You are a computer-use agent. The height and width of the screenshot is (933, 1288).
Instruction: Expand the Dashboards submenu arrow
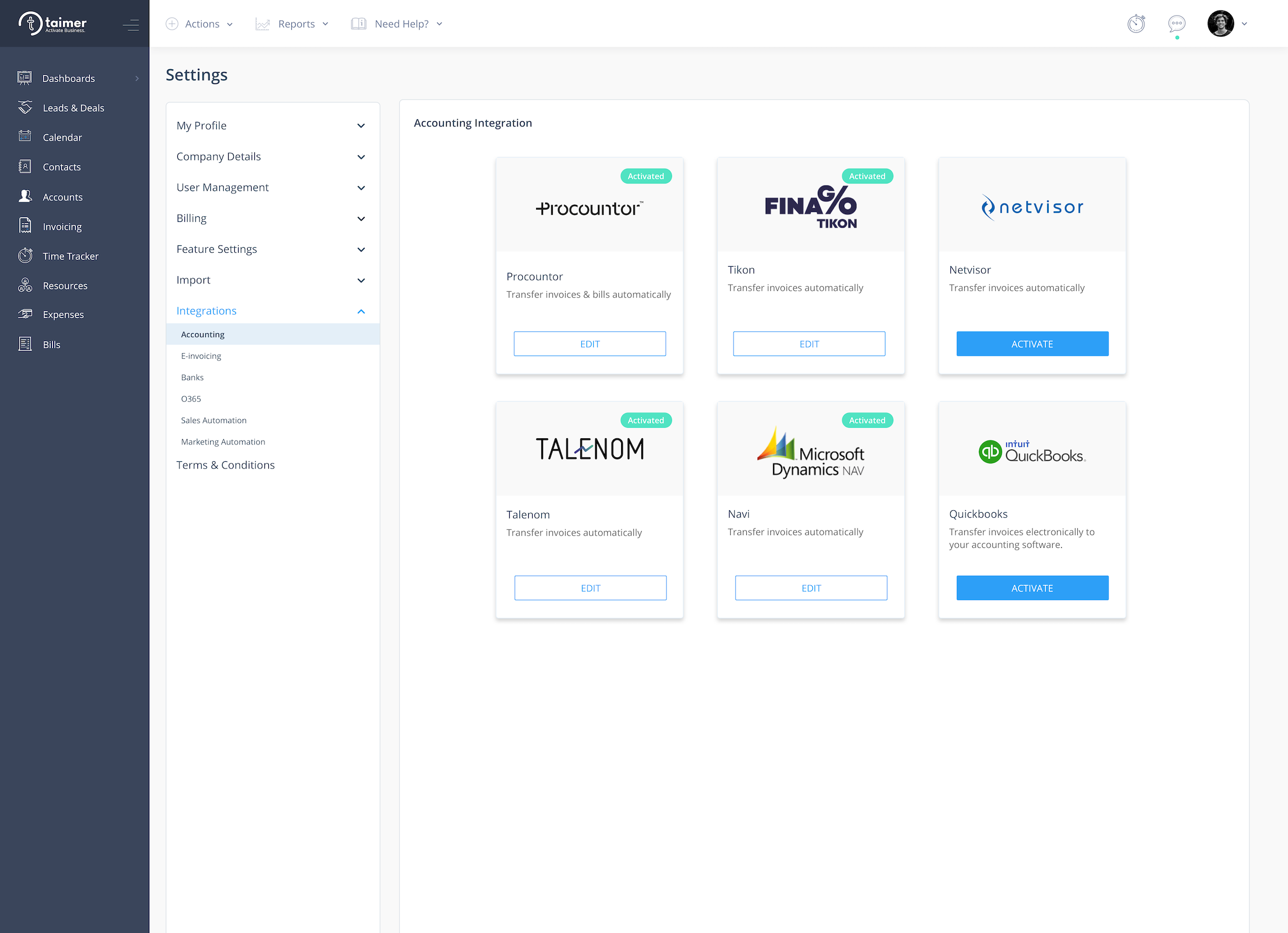coord(137,78)
